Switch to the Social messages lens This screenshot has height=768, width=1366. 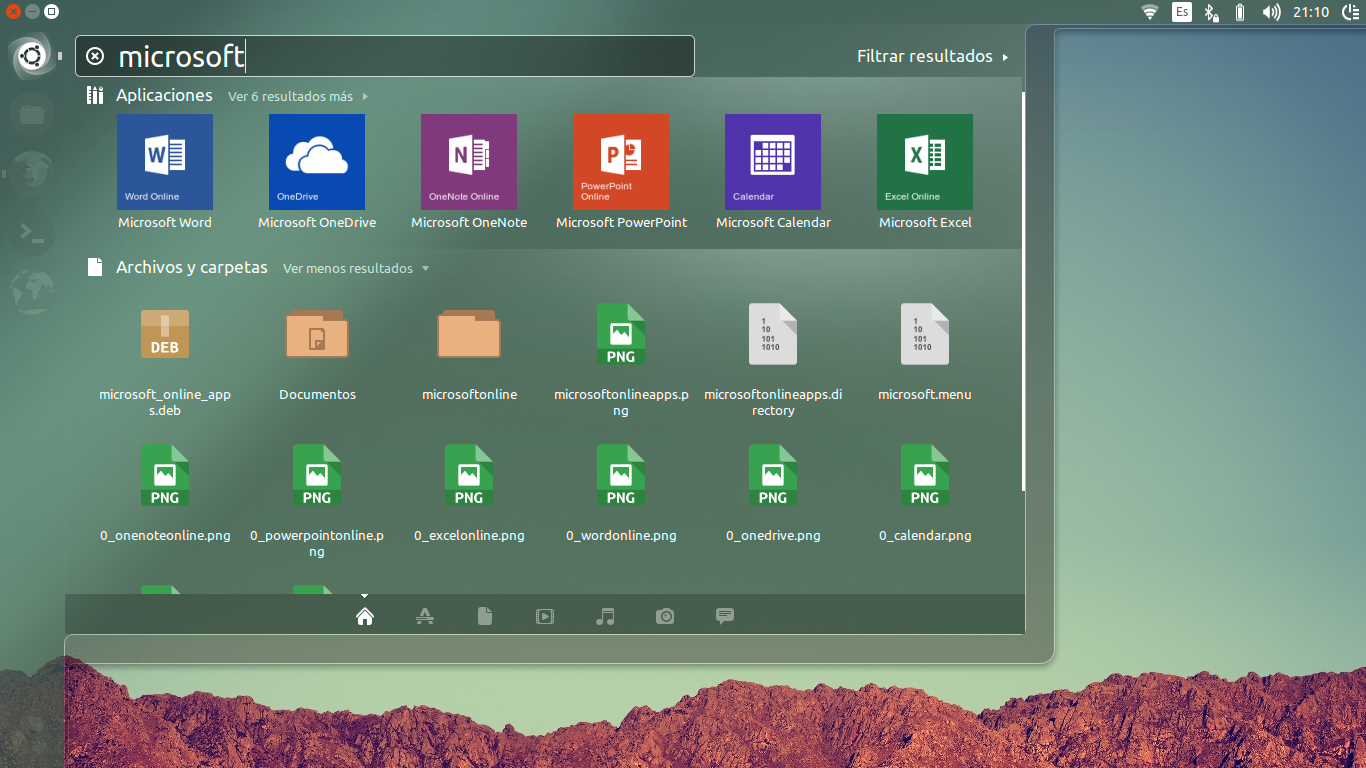coord(725,616)
